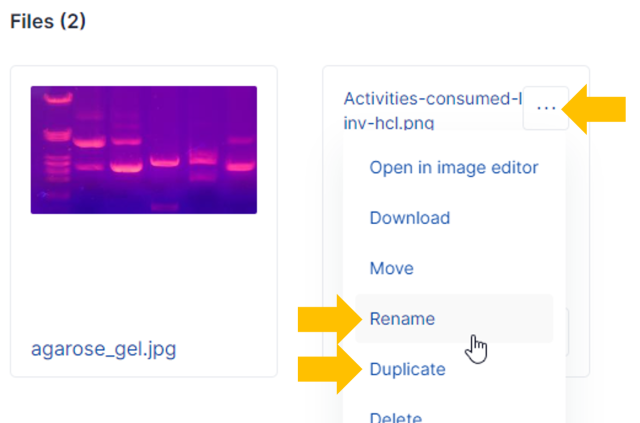Open the agarose gel image thumbnail

coord(143,150)
